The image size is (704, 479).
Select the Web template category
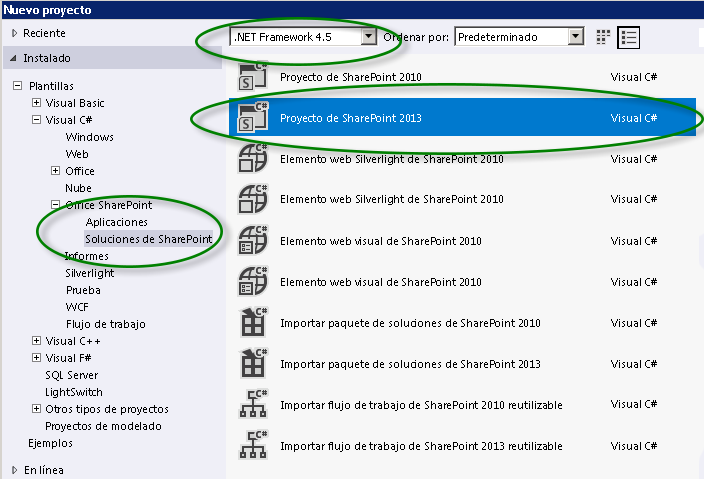(77, 154)
